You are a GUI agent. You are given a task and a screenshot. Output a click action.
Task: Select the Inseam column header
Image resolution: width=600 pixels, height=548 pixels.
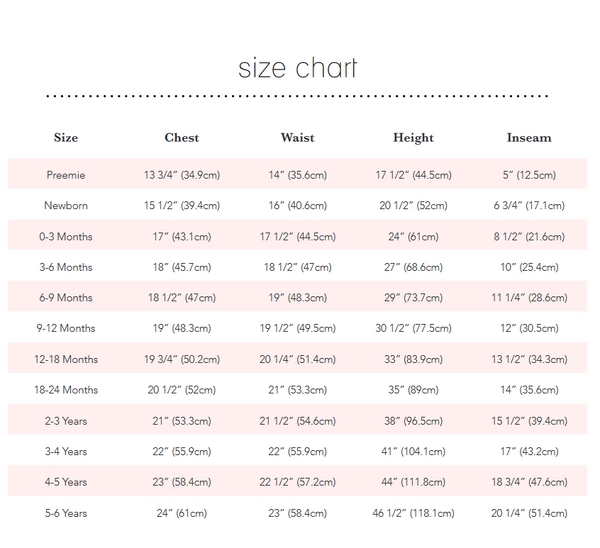tap(529, 138)
